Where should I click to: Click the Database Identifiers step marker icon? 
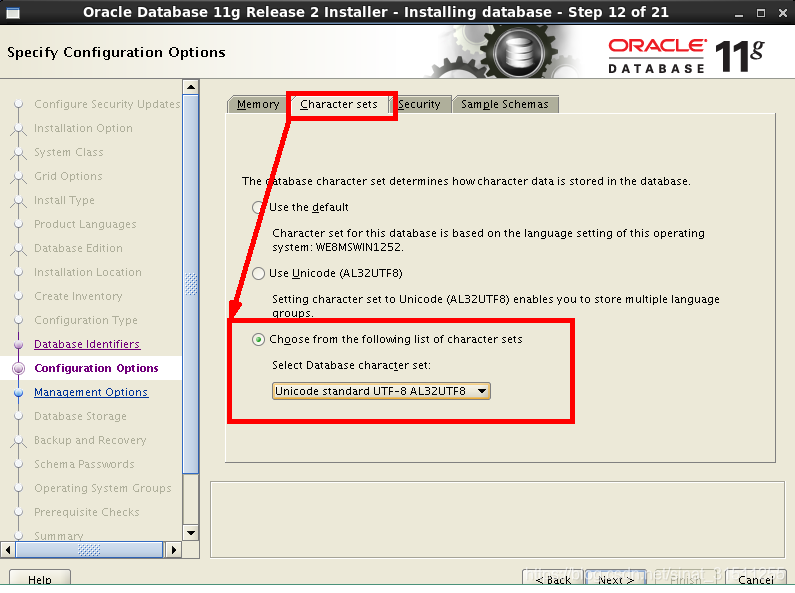click(x=19, y=345)
